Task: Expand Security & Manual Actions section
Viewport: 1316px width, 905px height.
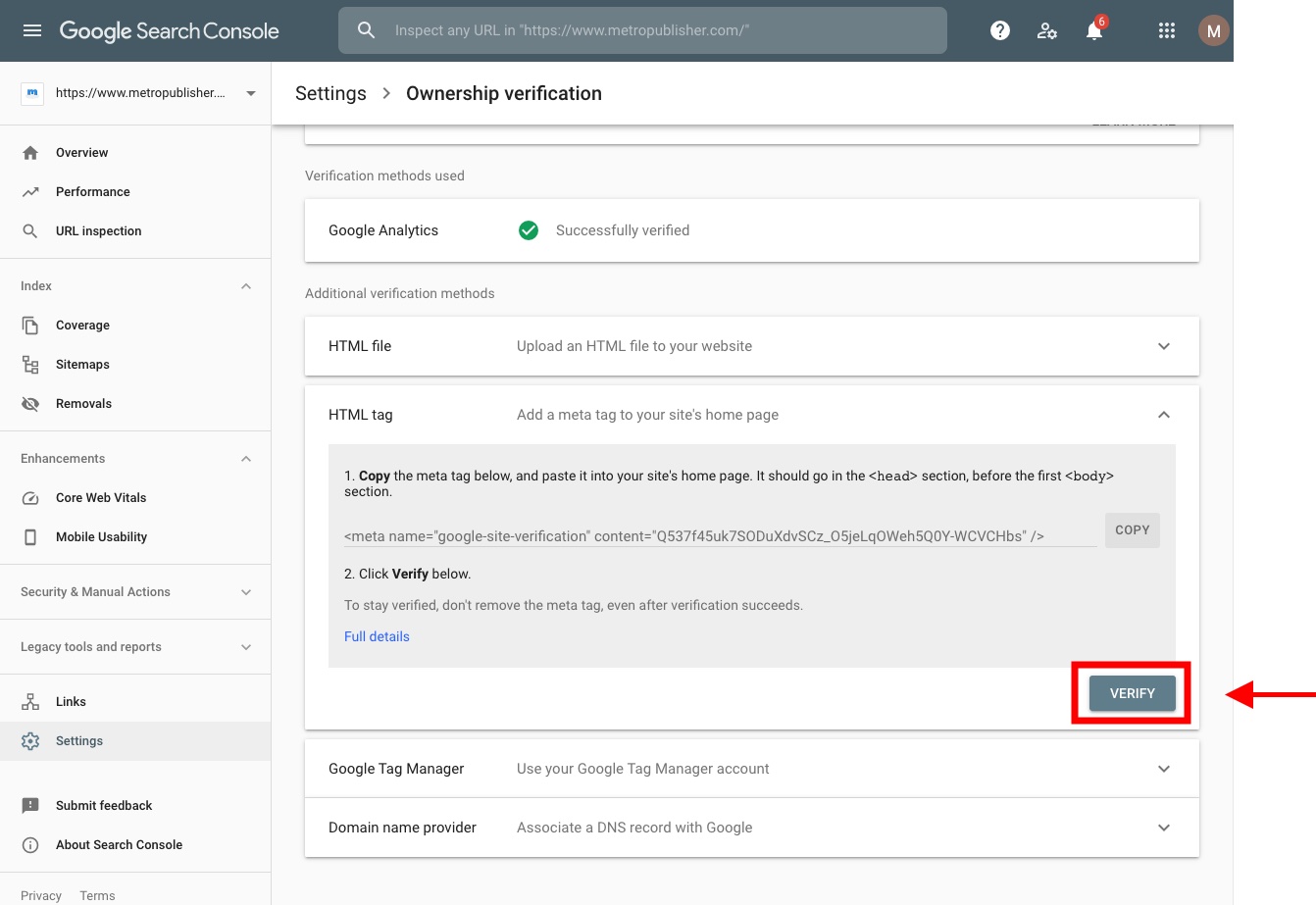Action: tap(246, 592)
